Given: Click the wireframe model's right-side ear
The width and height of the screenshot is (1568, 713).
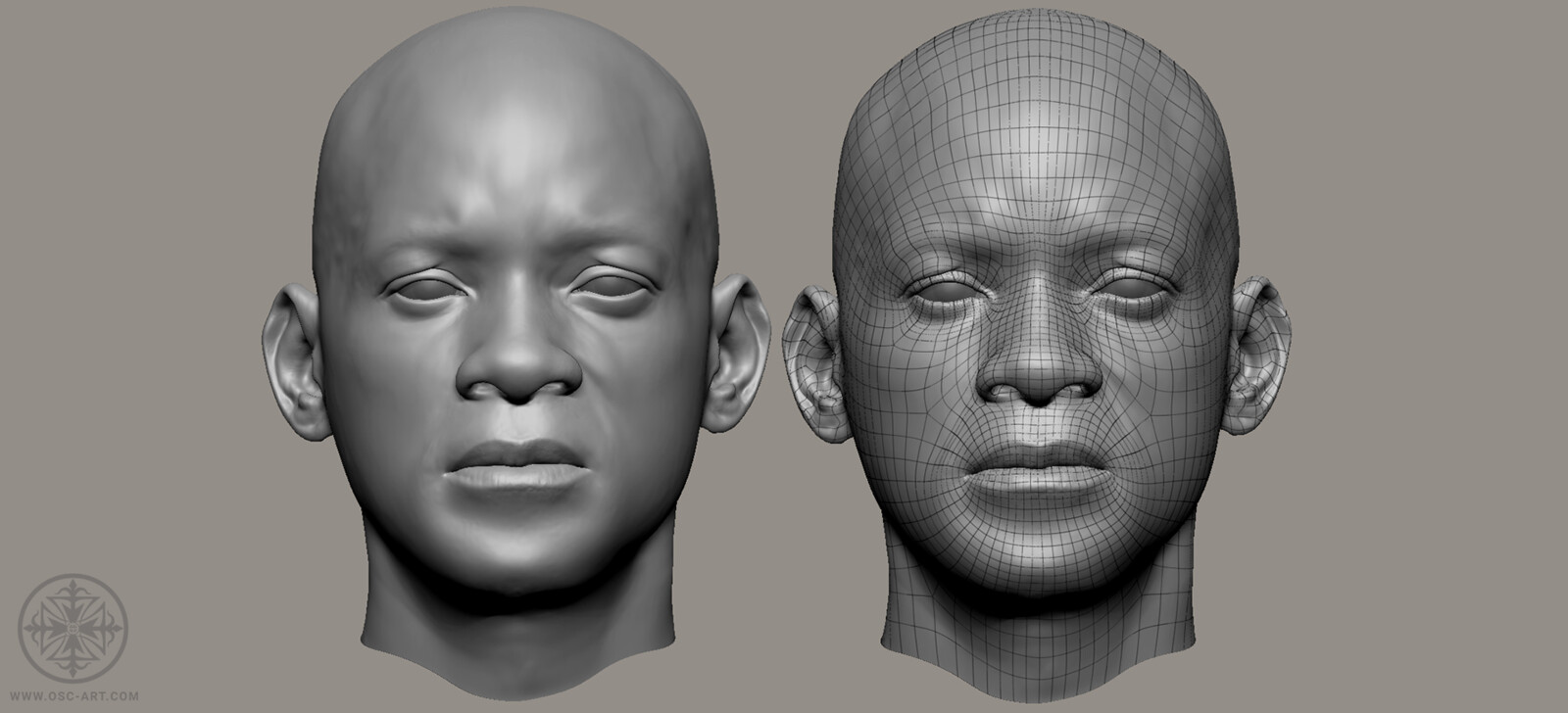Looking at the screenshot, I should (x=1262, y=359).
